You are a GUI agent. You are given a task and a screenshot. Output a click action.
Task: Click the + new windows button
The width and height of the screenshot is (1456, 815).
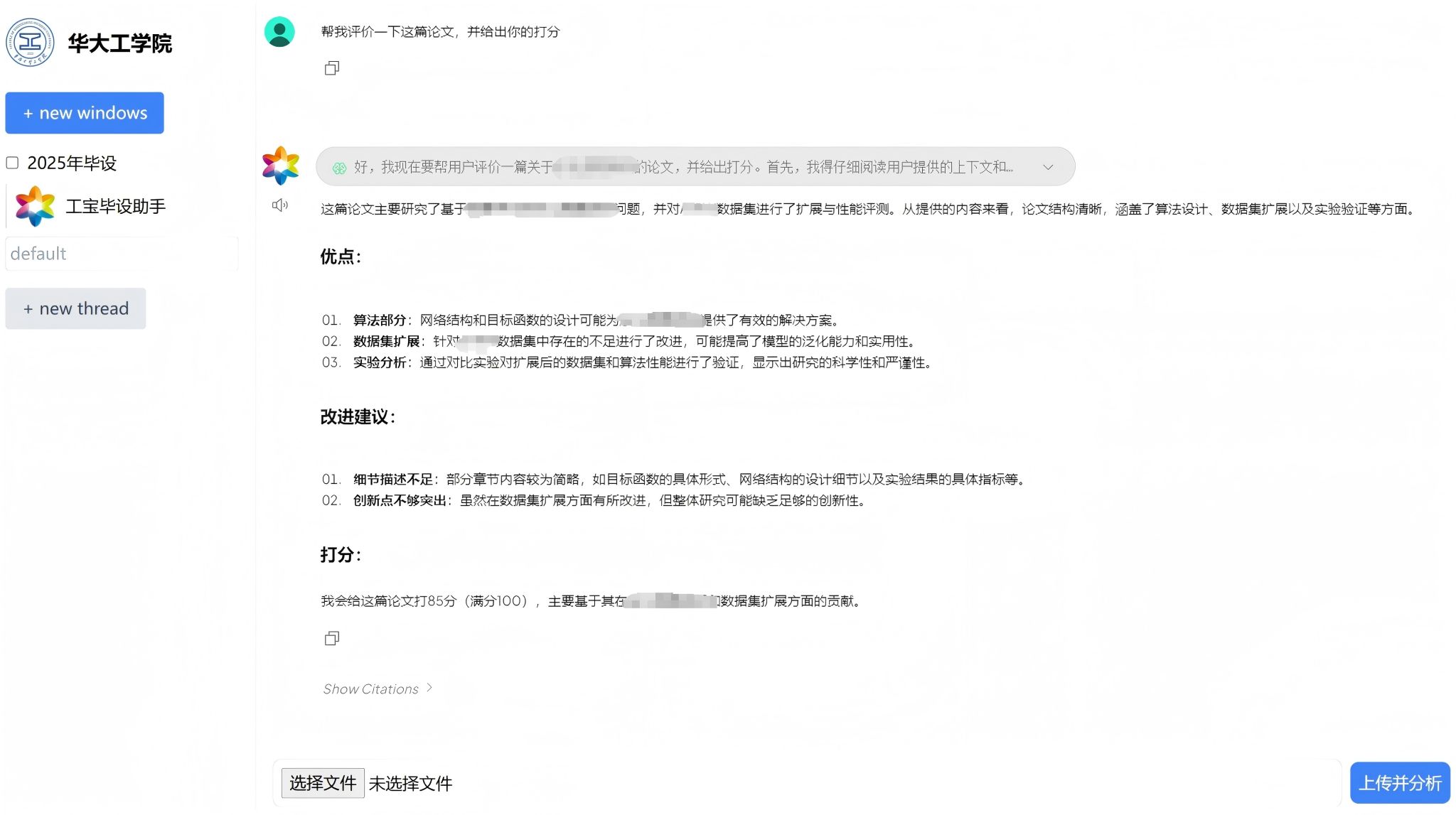(84, 112)
